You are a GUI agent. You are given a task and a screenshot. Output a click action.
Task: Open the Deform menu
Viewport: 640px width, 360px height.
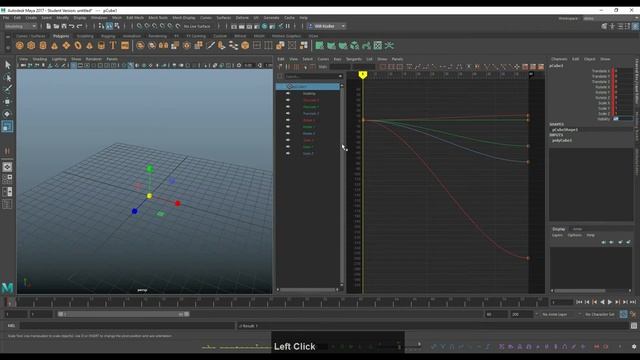[x=242, y=18]
